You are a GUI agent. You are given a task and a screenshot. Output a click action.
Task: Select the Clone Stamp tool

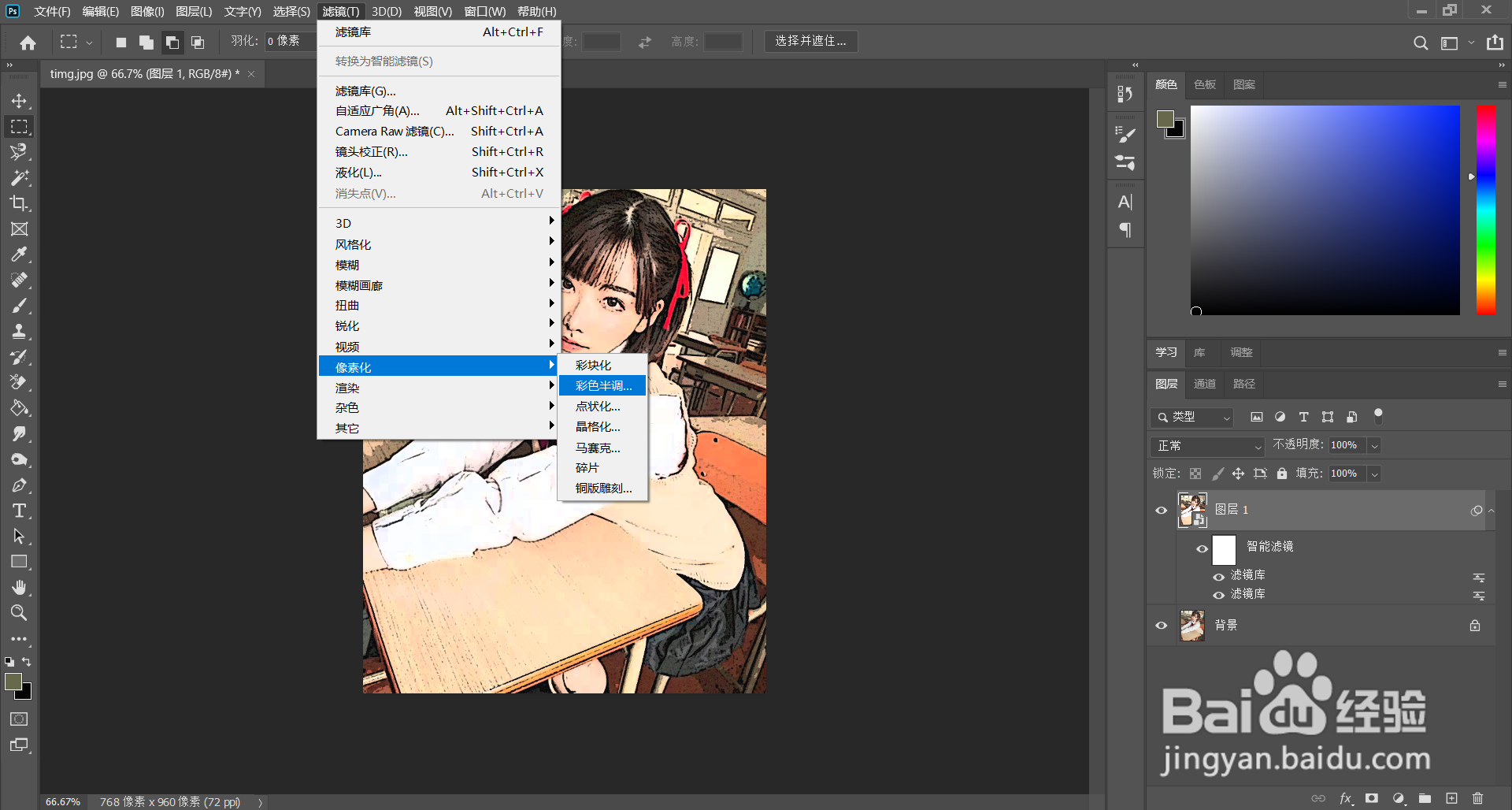pos(19,331)
